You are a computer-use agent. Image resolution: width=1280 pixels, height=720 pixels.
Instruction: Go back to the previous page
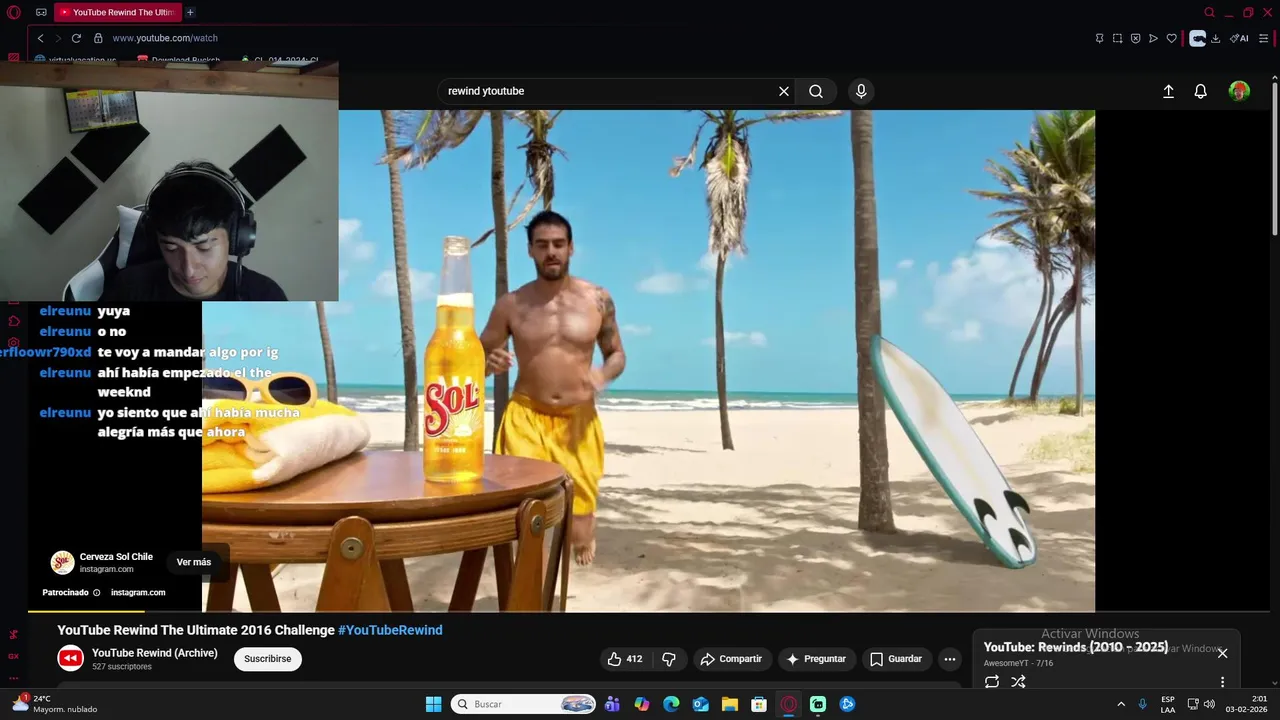40,38
